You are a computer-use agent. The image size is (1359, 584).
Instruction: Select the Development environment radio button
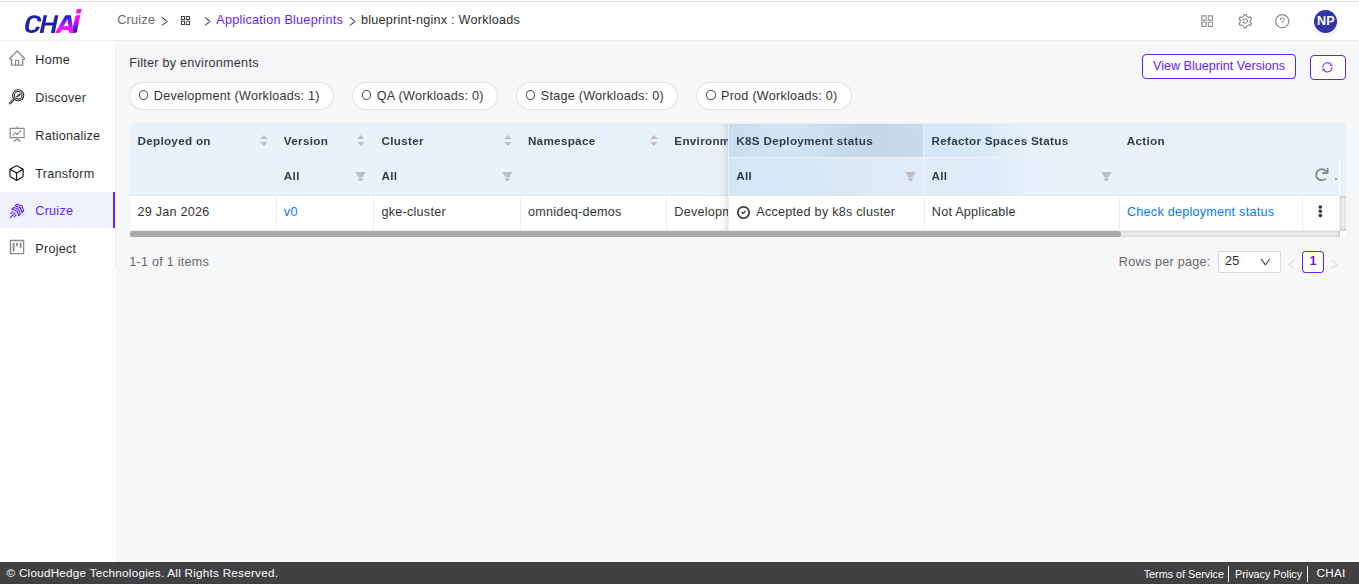click(x=143, y=95)
